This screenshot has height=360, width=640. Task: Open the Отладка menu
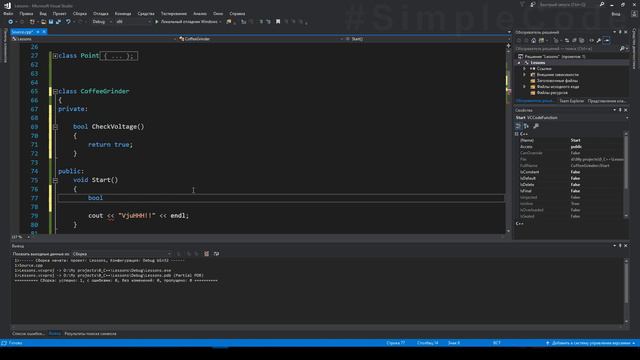pos(100,13)
